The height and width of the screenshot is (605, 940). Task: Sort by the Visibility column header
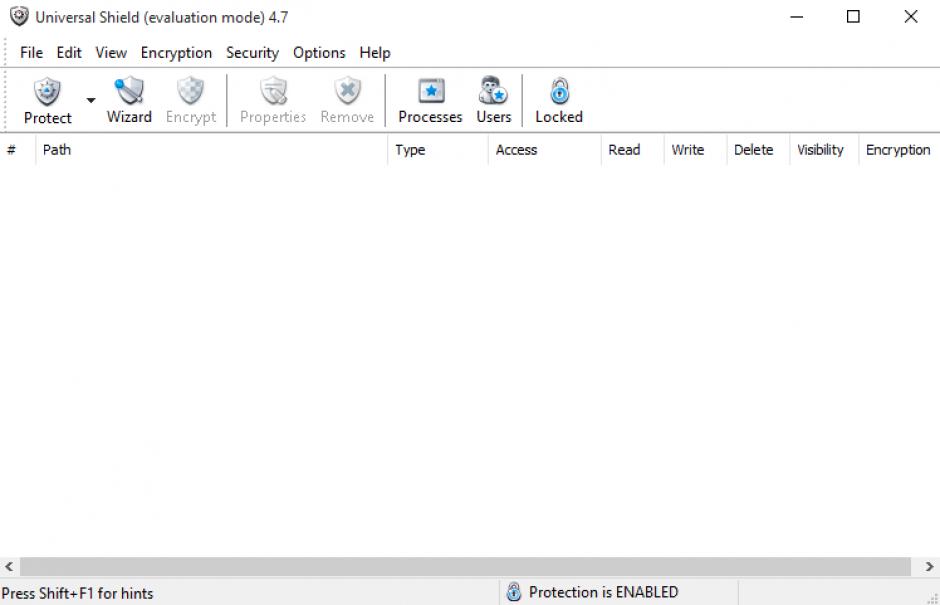824,150
